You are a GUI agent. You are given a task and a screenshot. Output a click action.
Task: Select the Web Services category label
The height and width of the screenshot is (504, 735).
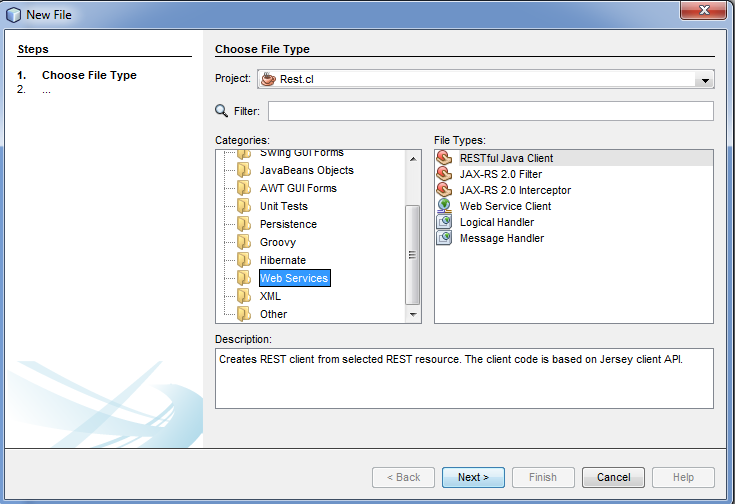coord(294,278)
